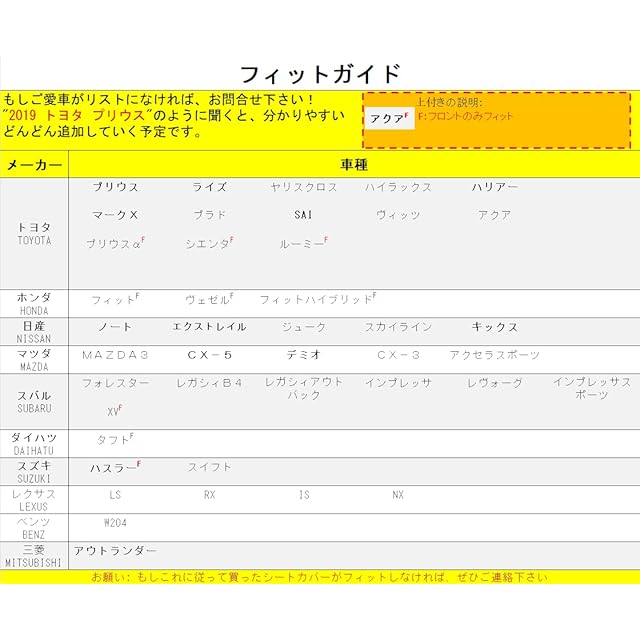
Task: Click the アクア sample box in the legend
Action: click(x=389, y=118)
